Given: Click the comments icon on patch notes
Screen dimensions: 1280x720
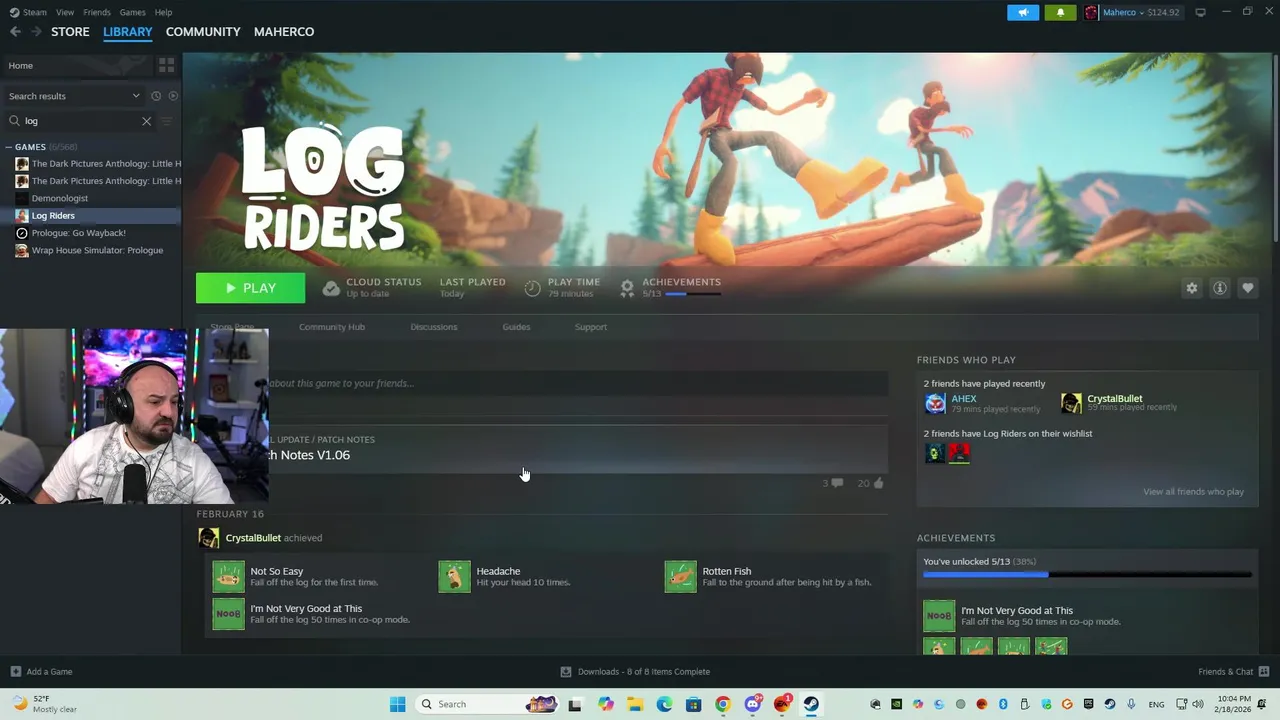Looking at the screenshot, I should tap(837, 483).
